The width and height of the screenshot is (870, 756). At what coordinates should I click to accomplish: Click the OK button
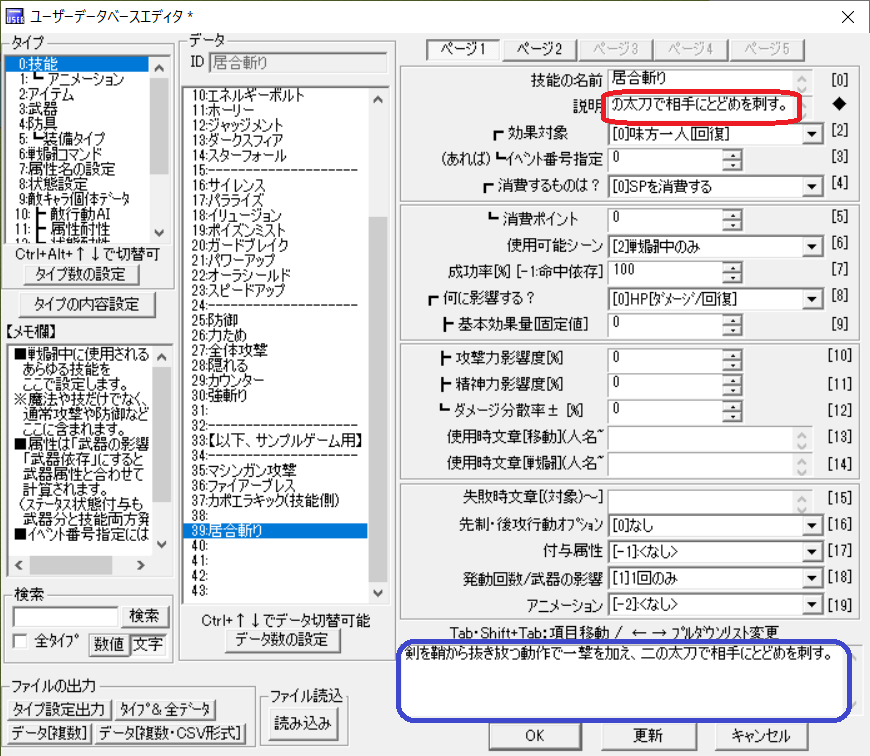(x=535, y=735)
